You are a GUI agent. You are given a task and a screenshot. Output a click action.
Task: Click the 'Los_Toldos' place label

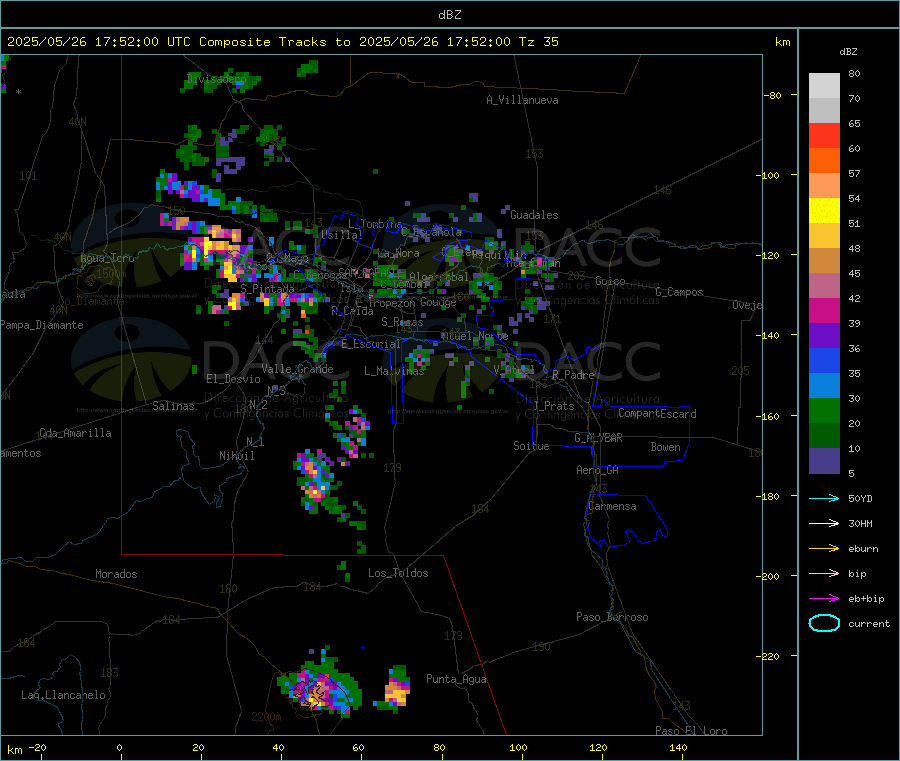[x=398, y=573]
